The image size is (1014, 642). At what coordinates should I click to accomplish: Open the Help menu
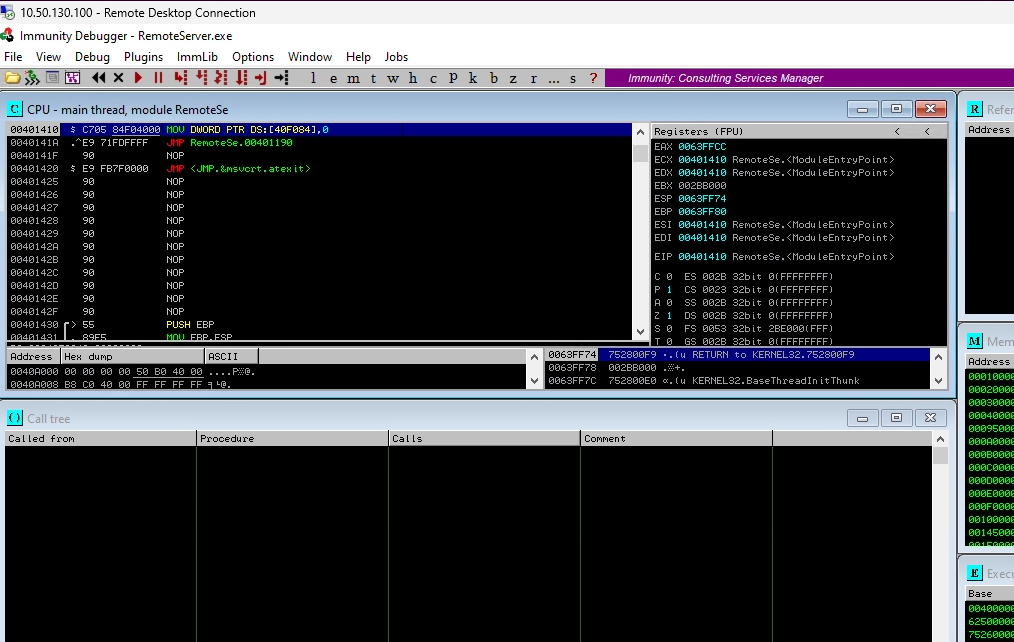coord(358,57)
